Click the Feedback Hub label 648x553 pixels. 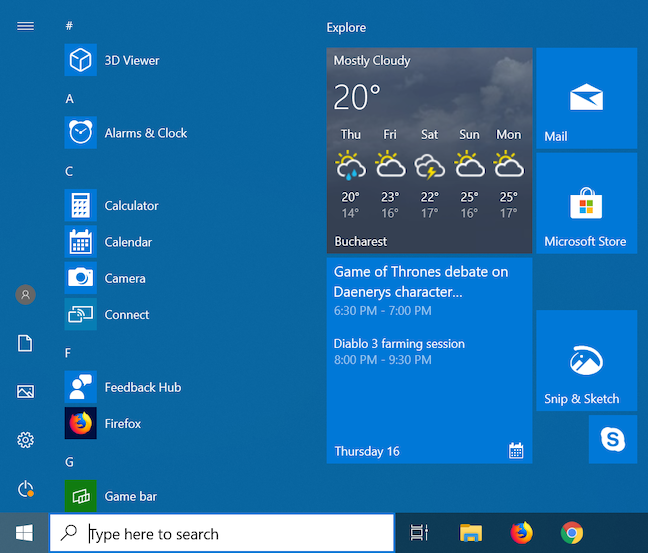point(143,387)
